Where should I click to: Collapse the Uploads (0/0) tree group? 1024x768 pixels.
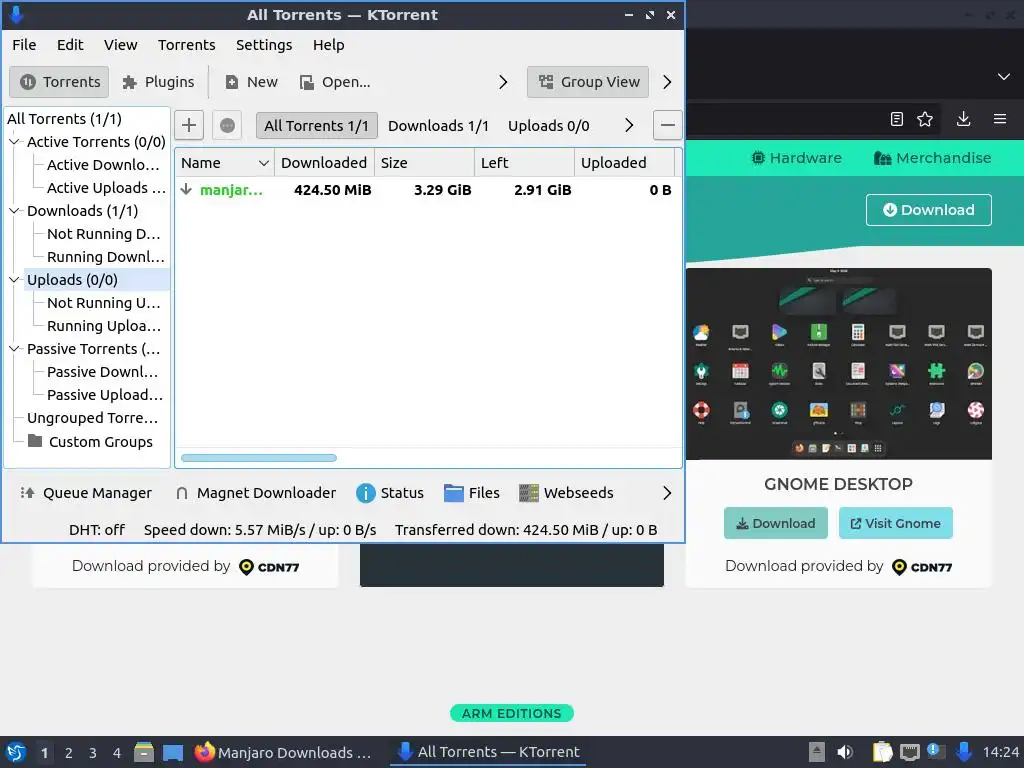pyautogui.click(x=14, y=280)
